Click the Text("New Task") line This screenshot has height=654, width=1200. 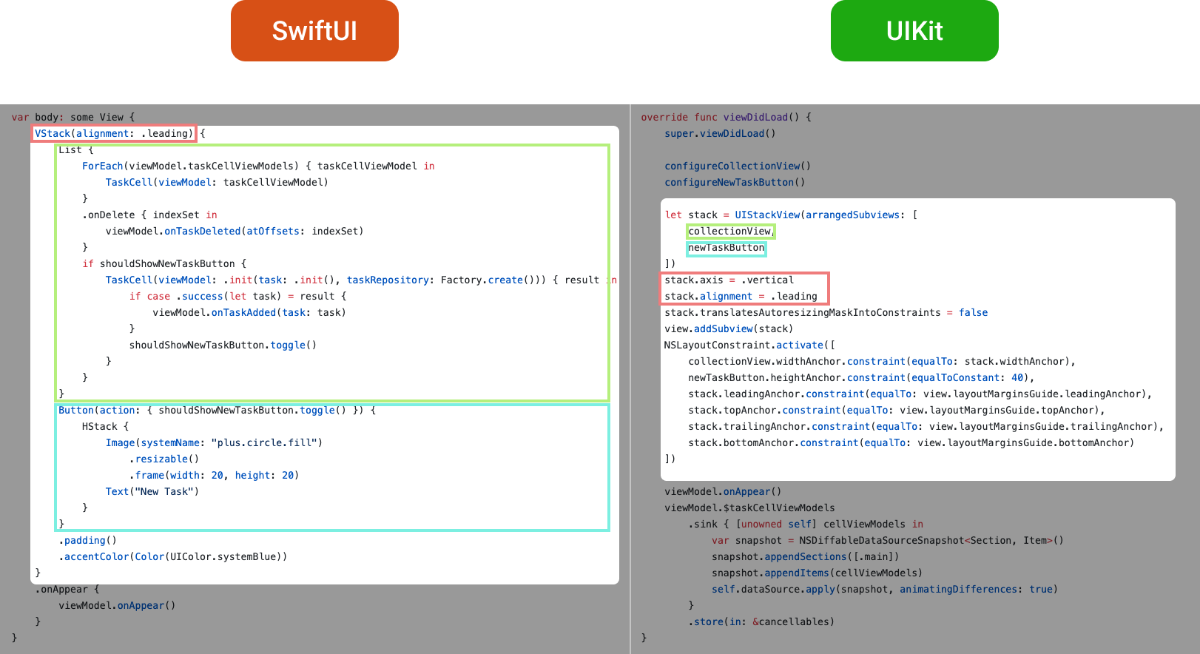point(152,491)
